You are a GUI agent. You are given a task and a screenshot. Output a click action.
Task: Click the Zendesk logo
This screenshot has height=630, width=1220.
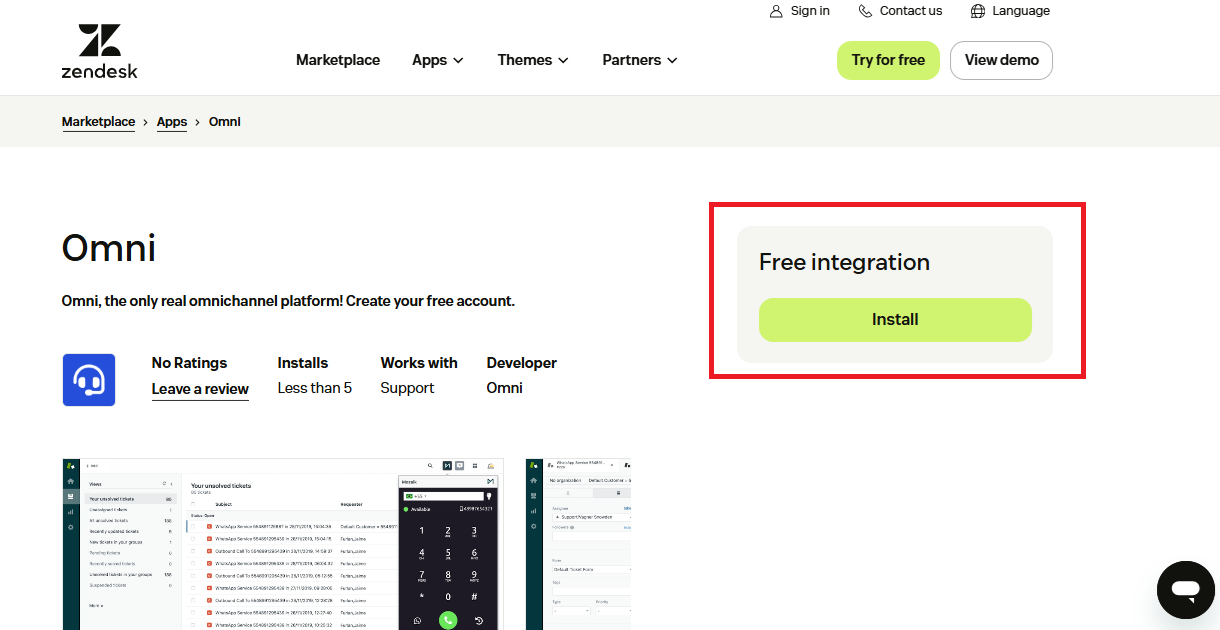pos(99,51)
